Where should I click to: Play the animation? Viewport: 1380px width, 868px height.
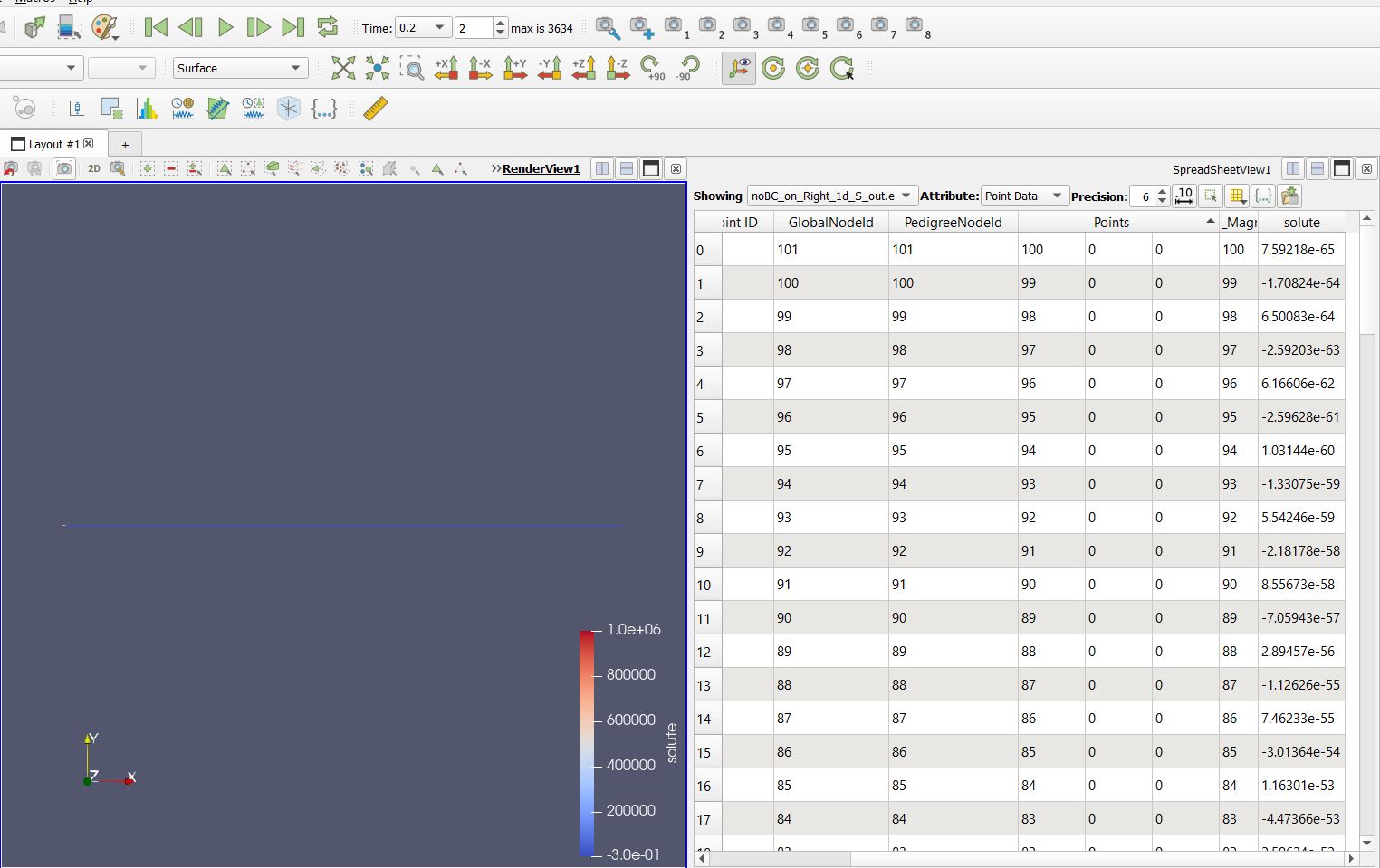[225, 27]
